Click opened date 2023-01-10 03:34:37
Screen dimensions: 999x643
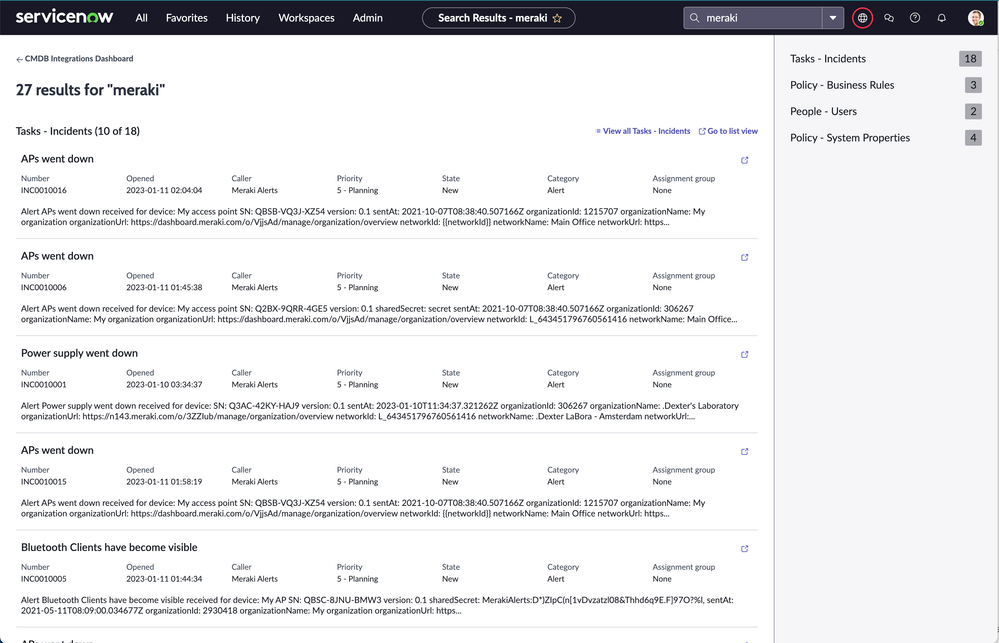164,385
